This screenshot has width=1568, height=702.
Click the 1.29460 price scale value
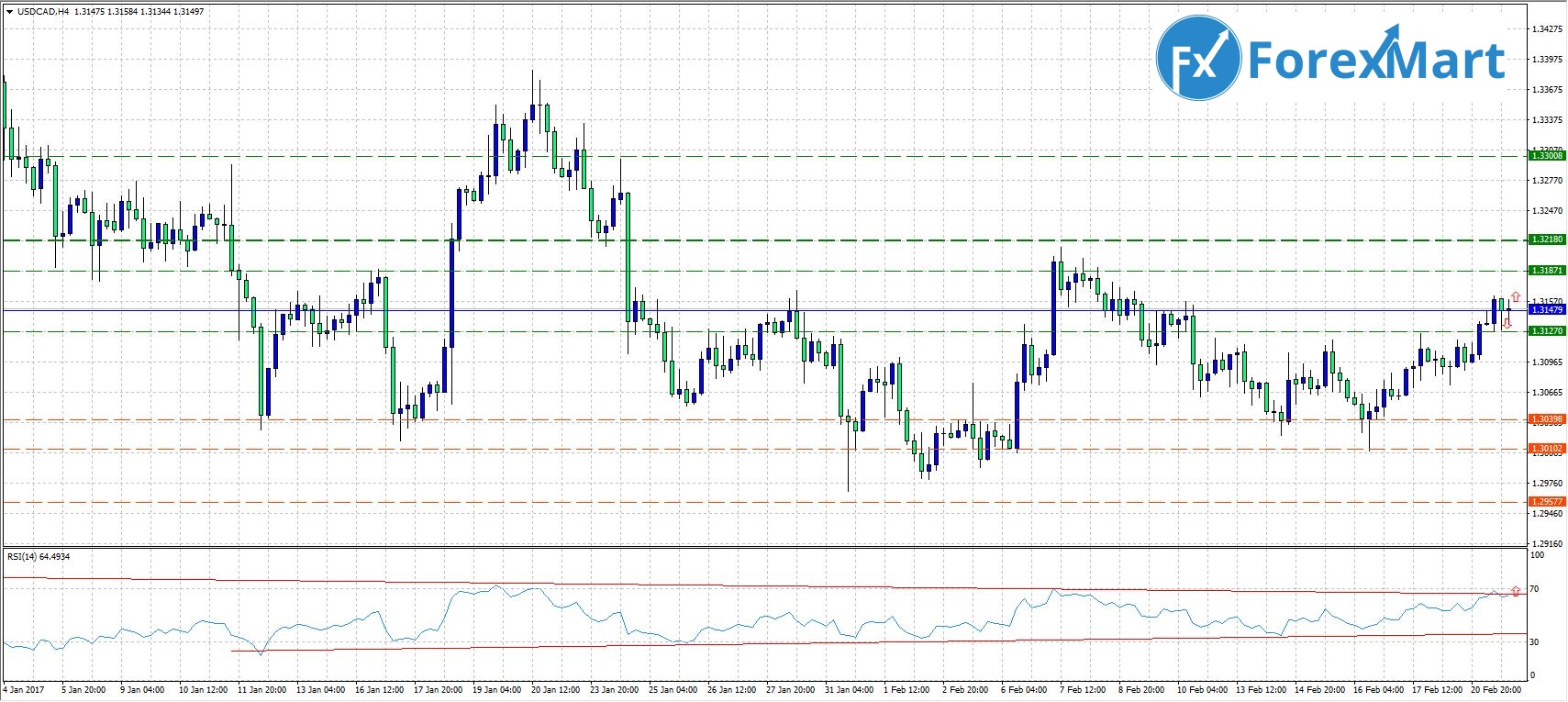coord(1548,514)
